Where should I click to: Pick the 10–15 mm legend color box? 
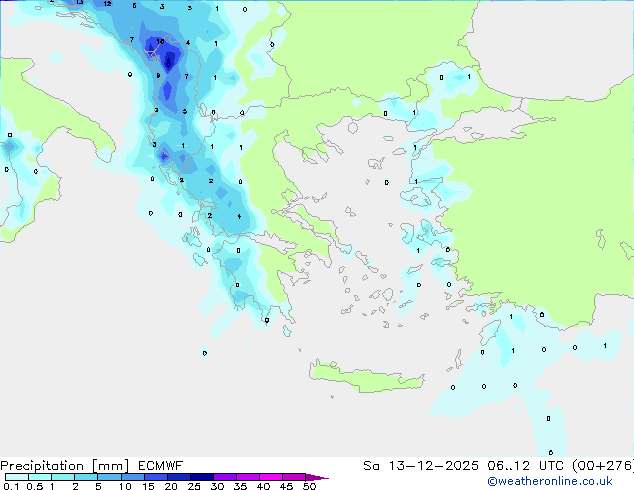tap(132, 477)
